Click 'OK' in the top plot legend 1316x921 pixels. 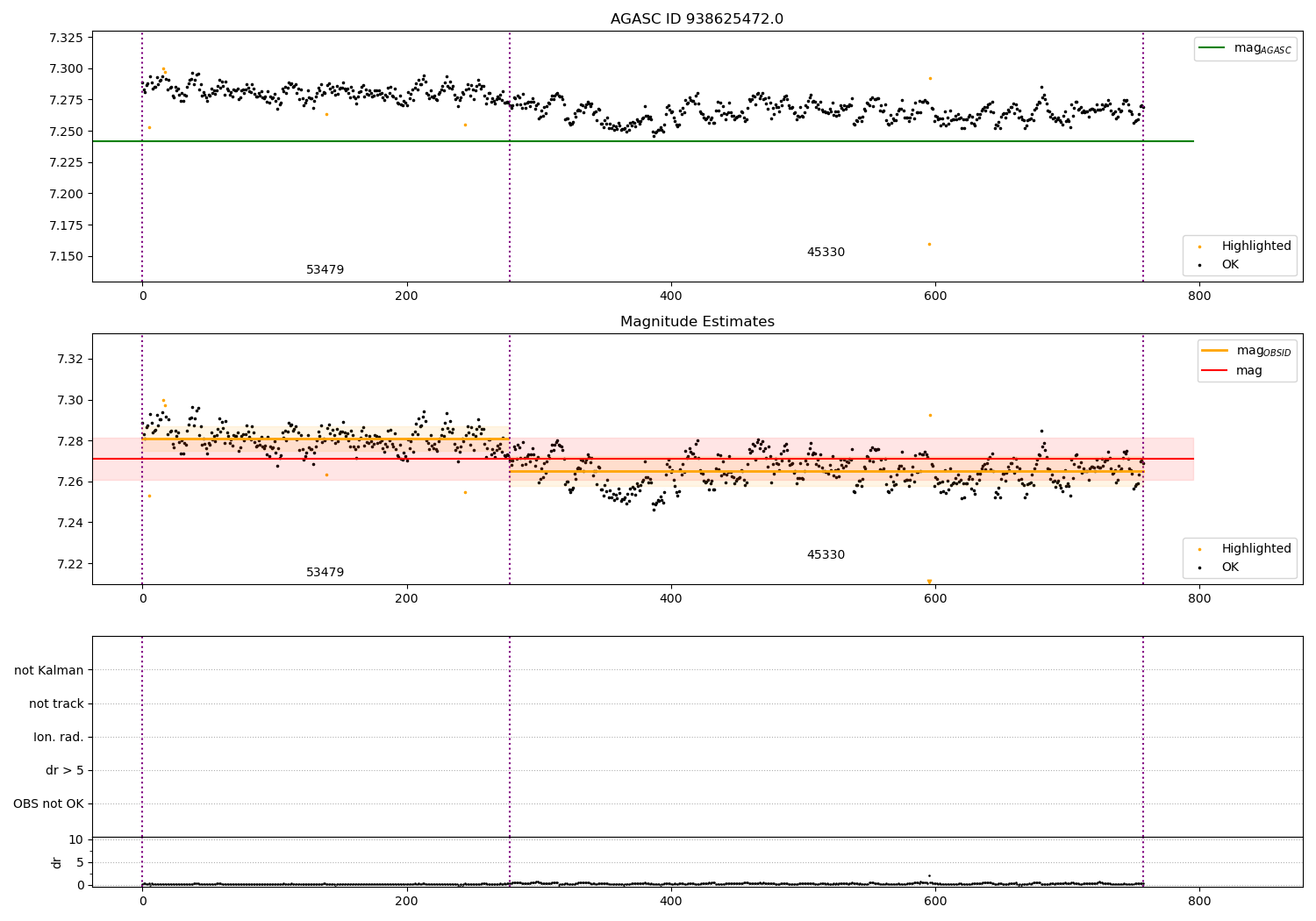pos(1230,265)
